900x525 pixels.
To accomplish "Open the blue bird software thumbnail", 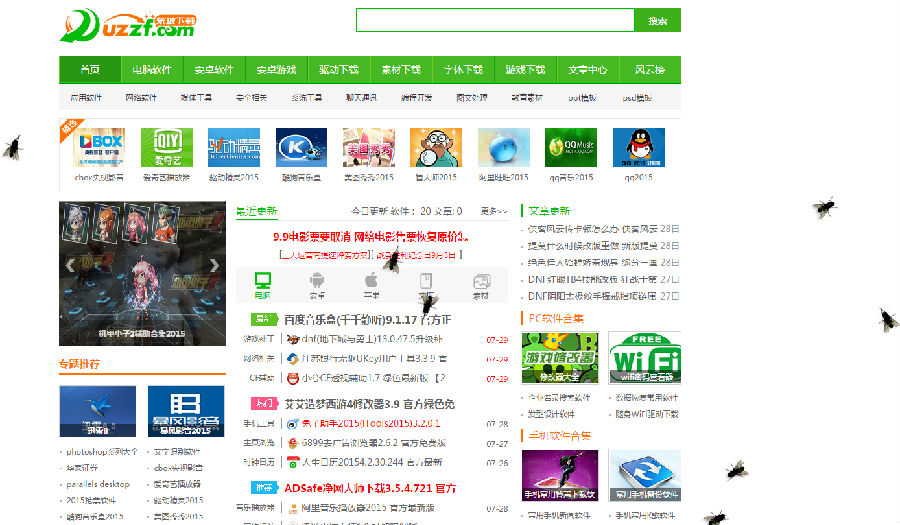I will 98,411.
